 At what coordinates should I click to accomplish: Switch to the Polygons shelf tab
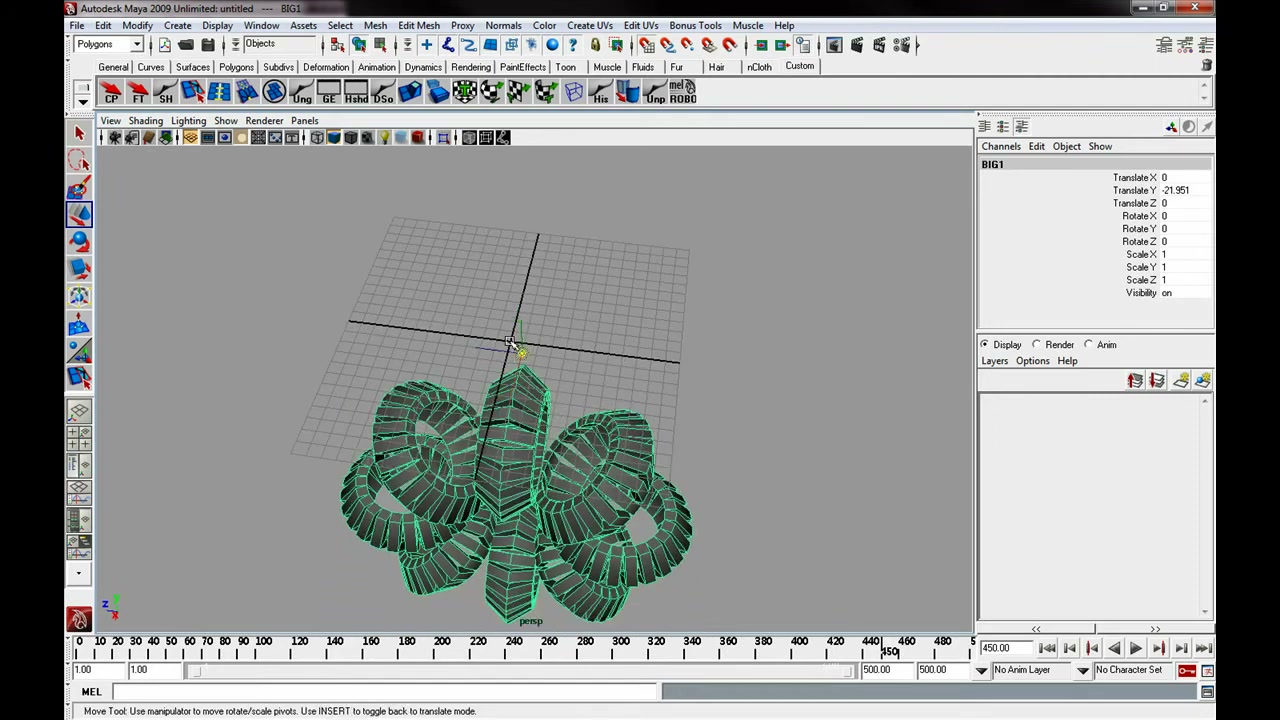tap(236, 67)
